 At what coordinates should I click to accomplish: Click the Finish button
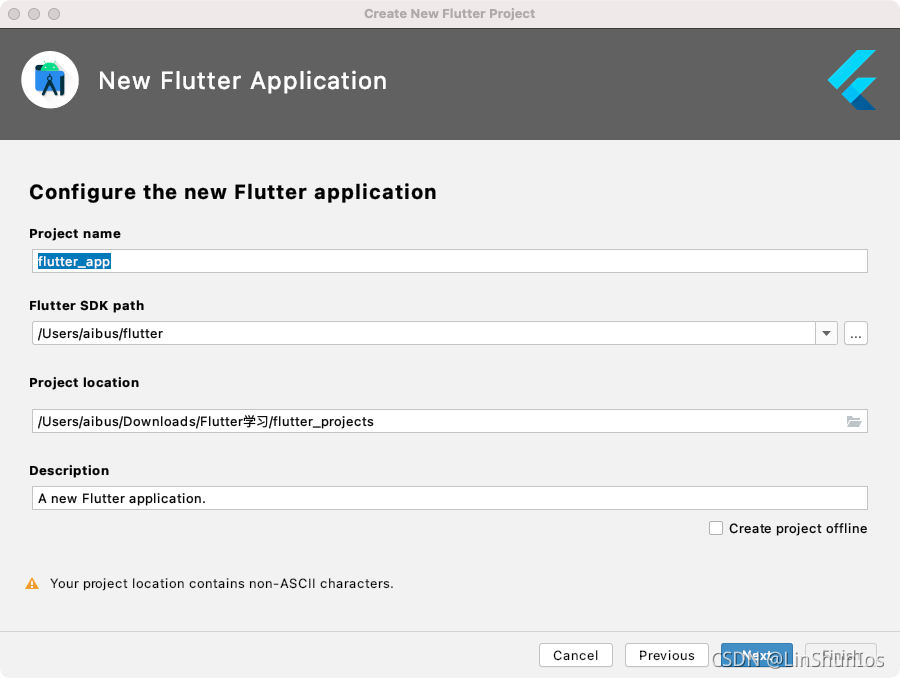pyautogui.click(x=841, y=655)
